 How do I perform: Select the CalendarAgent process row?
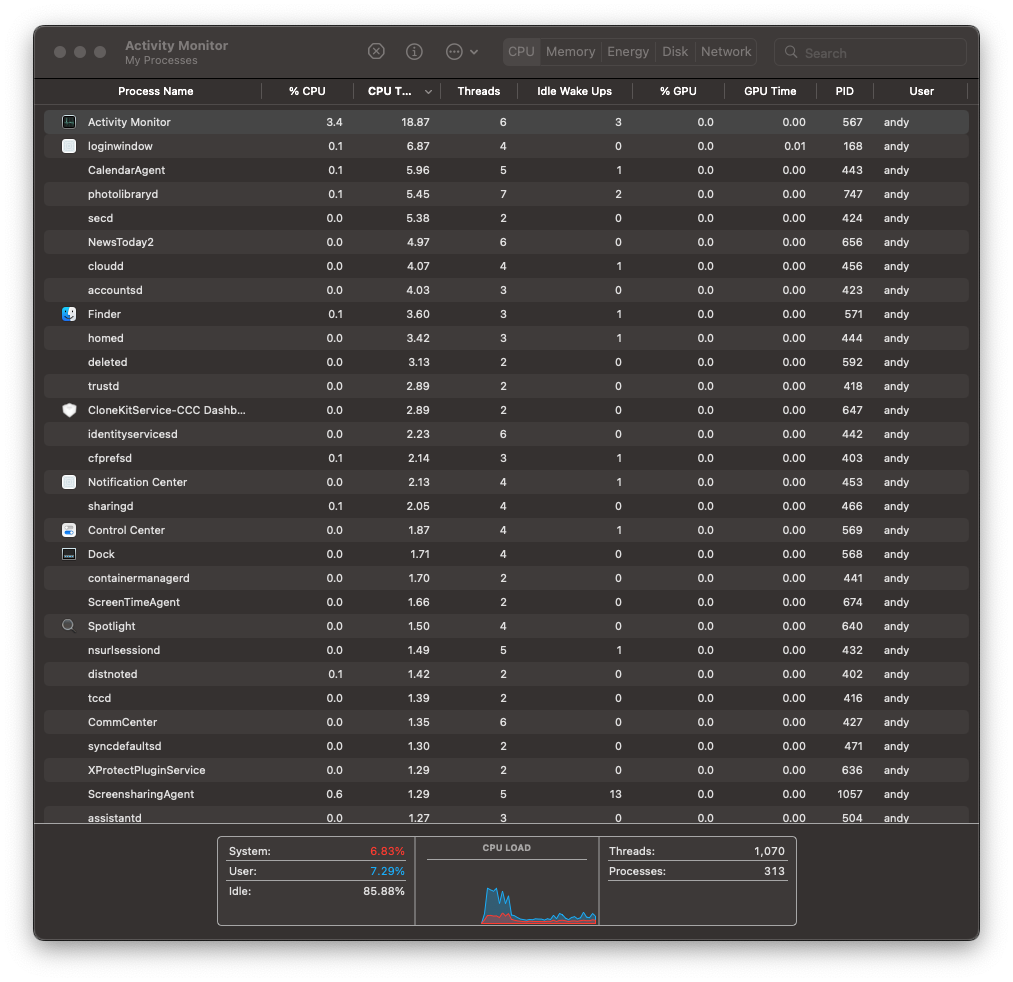506,170
